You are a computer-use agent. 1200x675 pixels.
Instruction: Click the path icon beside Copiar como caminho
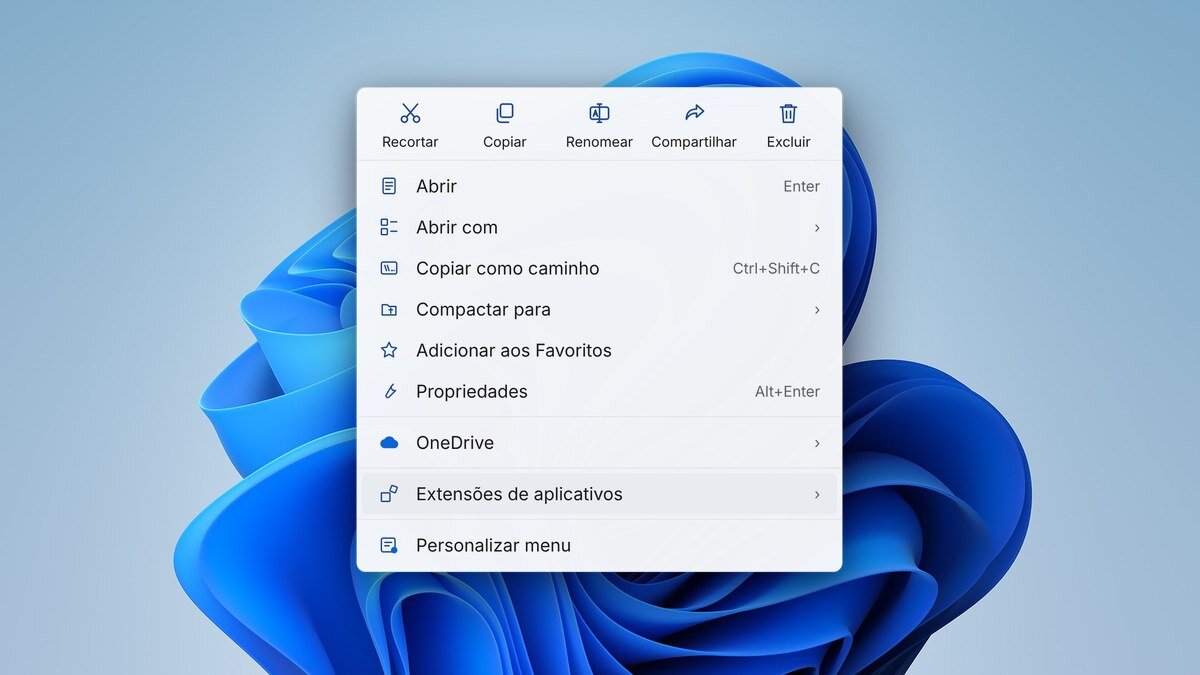tap(389, 268)
